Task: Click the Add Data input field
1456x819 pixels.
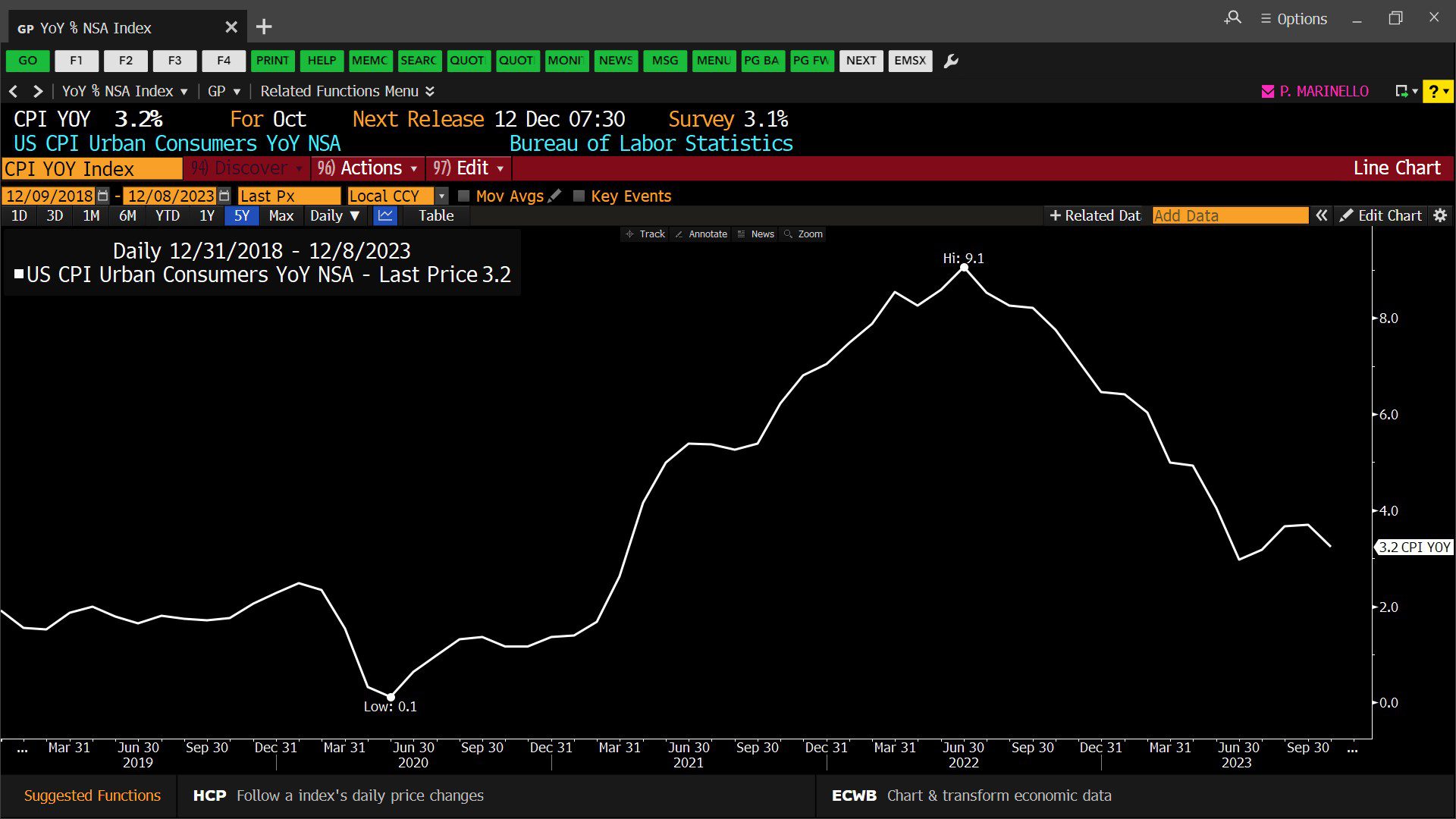Action: click(x=1230, y=215)
